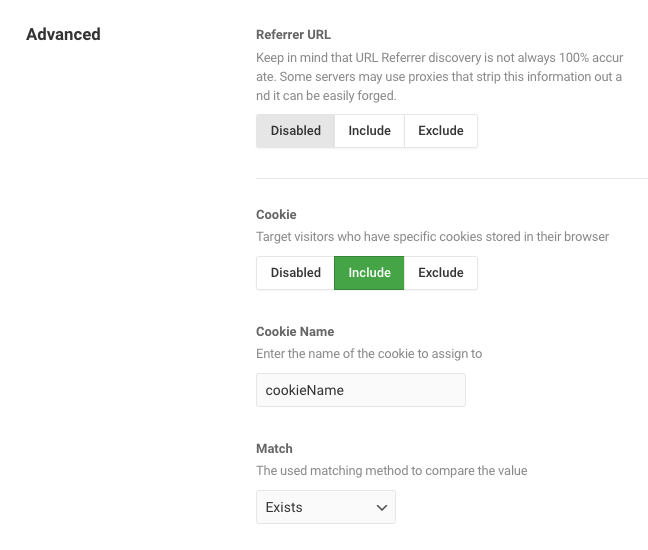
Task: Choose Include under Referrer URL
Action: click(369, 131)
